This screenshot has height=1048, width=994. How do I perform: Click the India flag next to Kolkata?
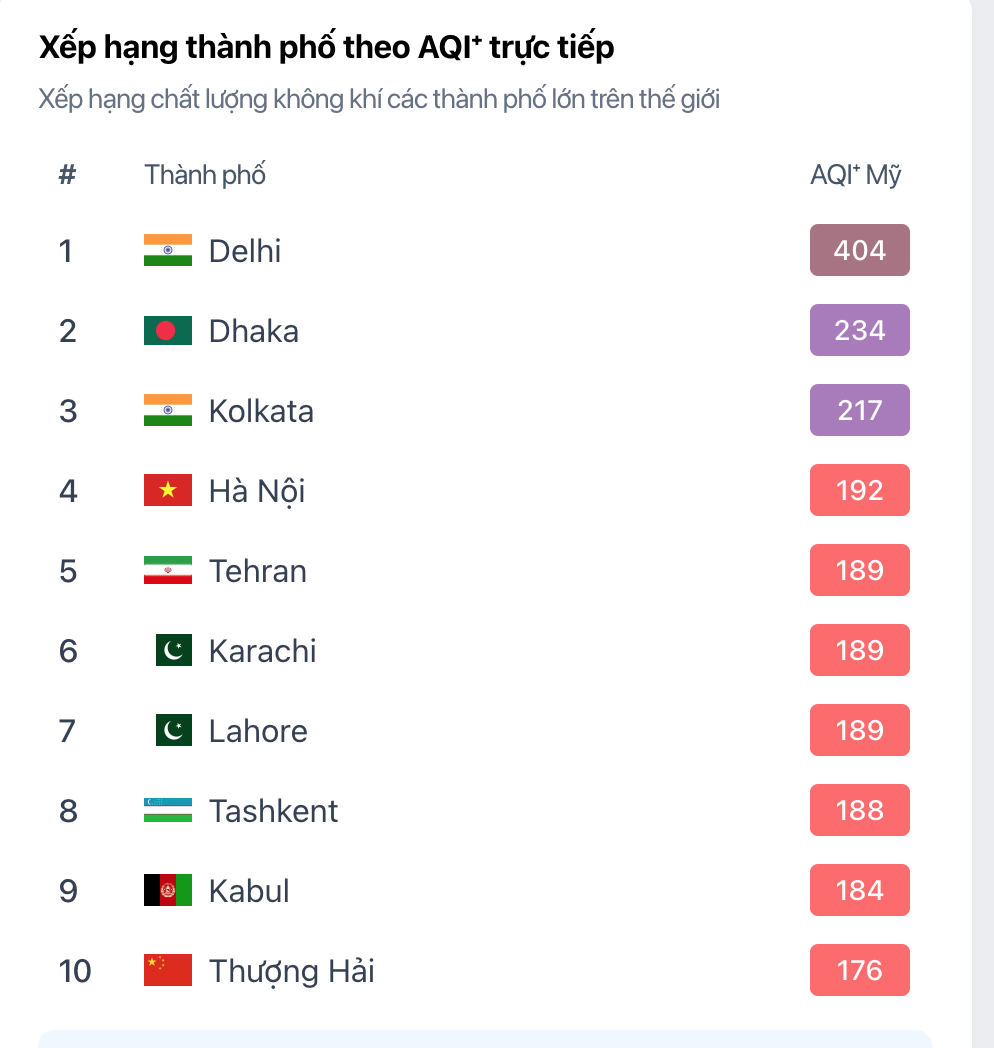click(166, 410)
